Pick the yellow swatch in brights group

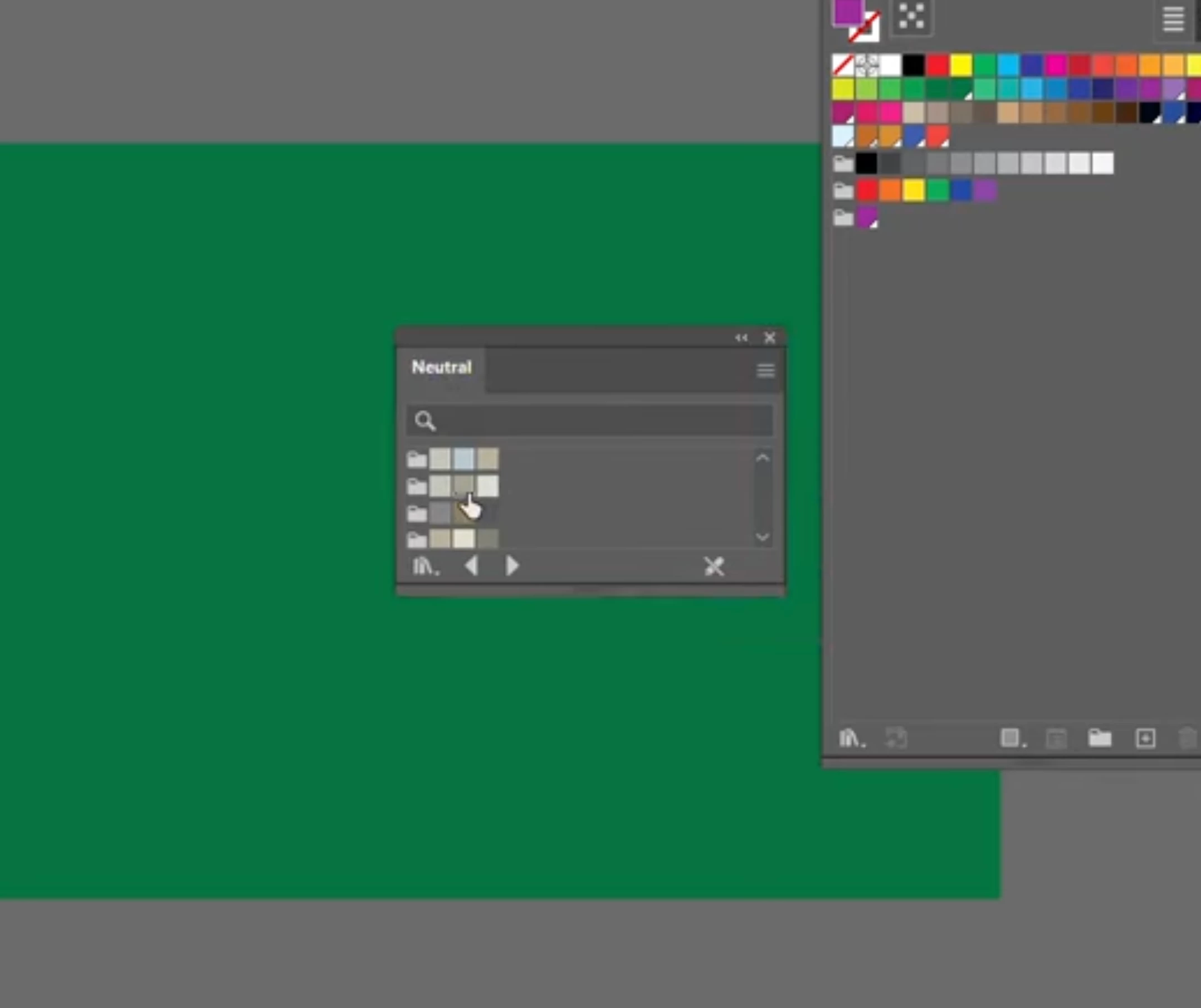pyautogui.click(x=914, y=190)
